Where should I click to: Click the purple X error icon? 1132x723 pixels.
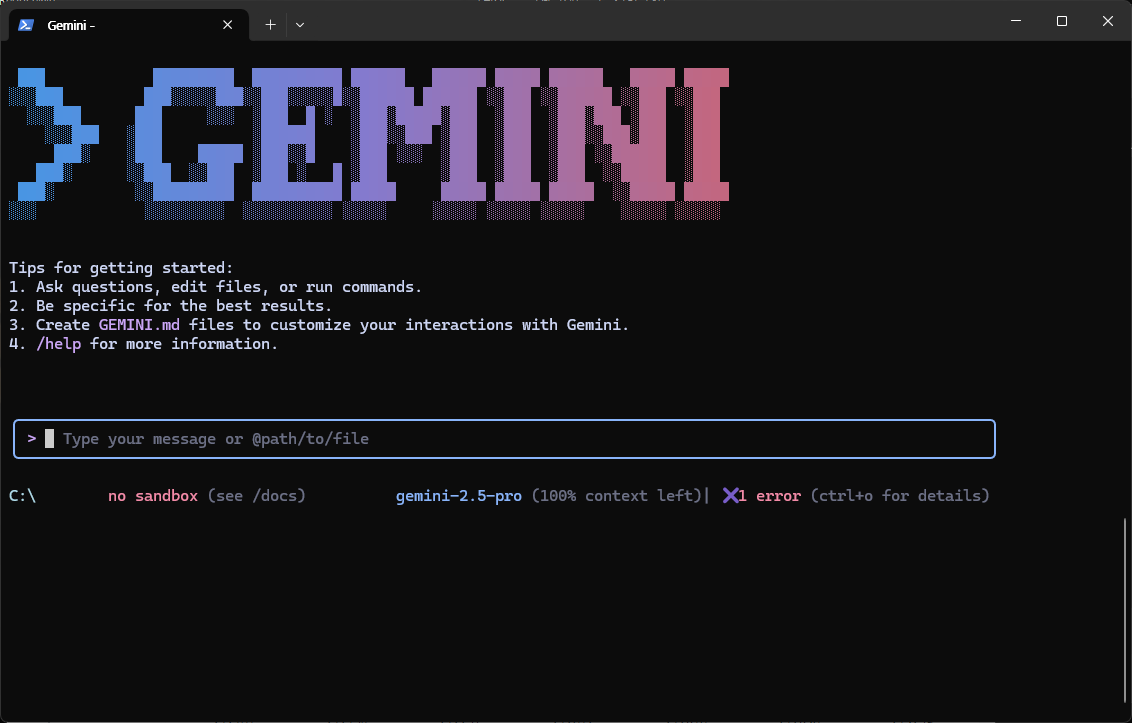click(x=730, y=495)
